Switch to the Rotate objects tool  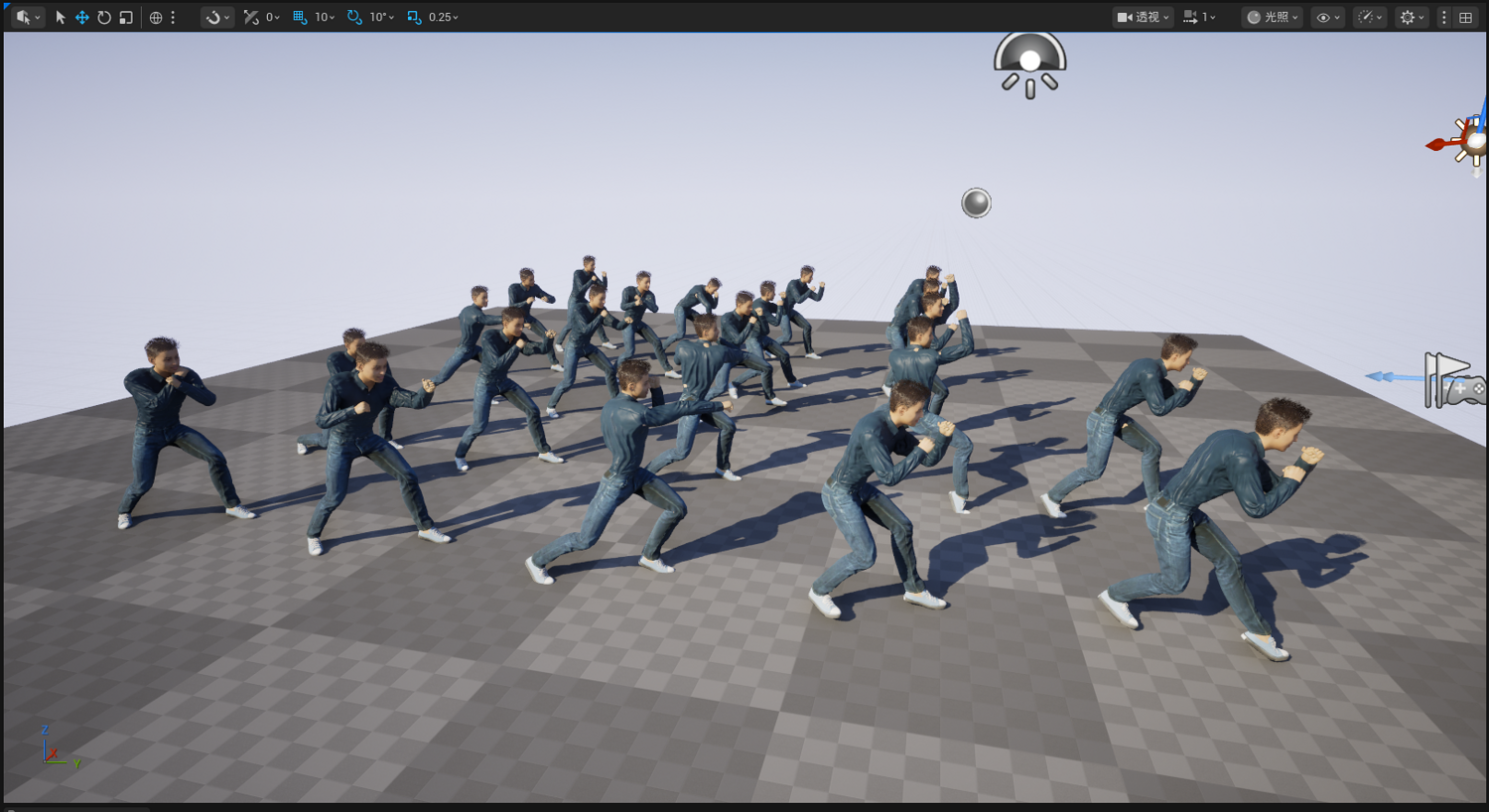[104, 17]
